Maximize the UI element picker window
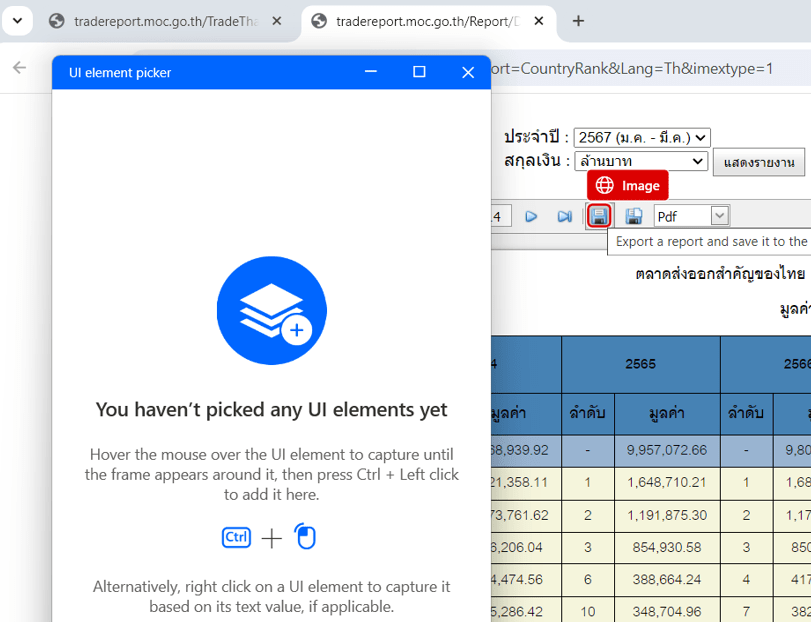Viewport: 811px width, 622px height. coord(419,72)
